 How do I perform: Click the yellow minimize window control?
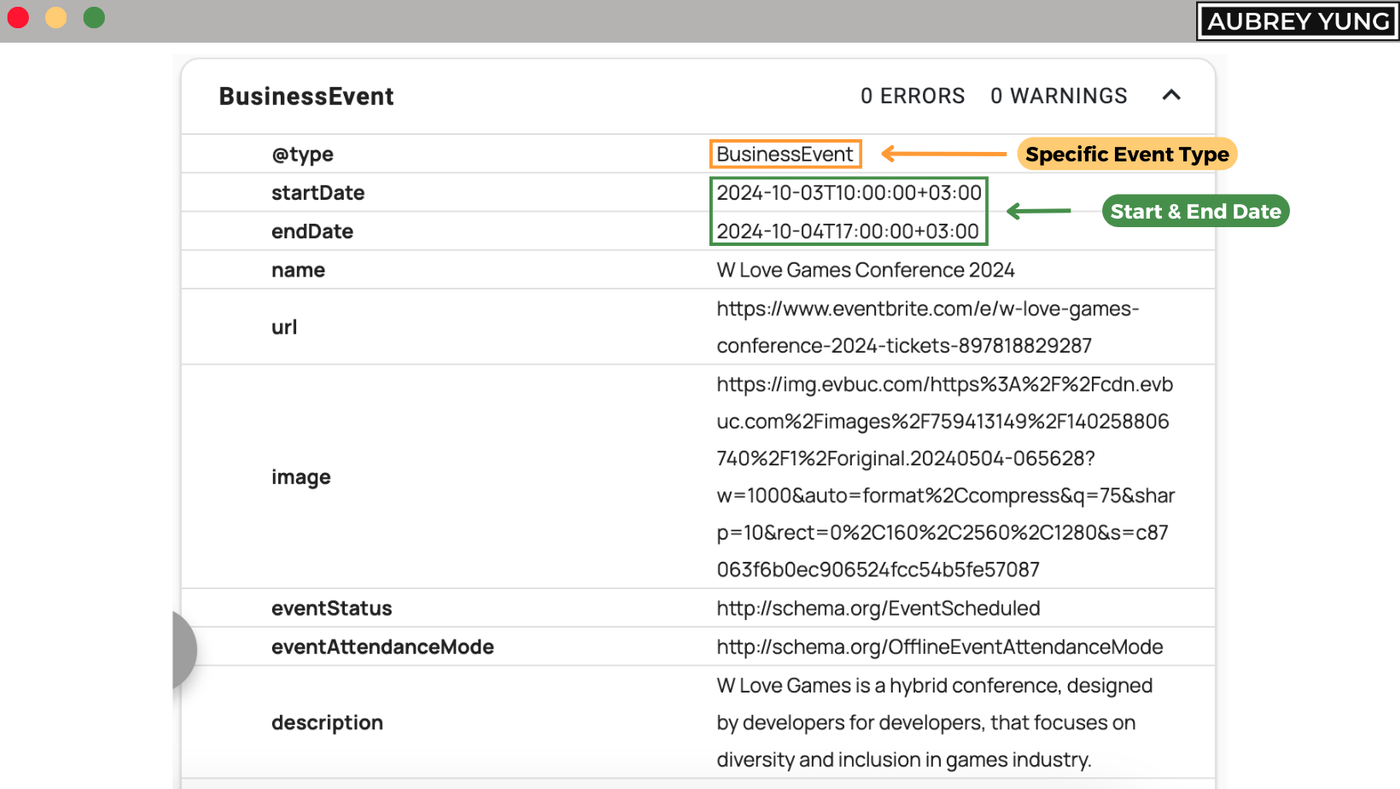pos(55,17)
